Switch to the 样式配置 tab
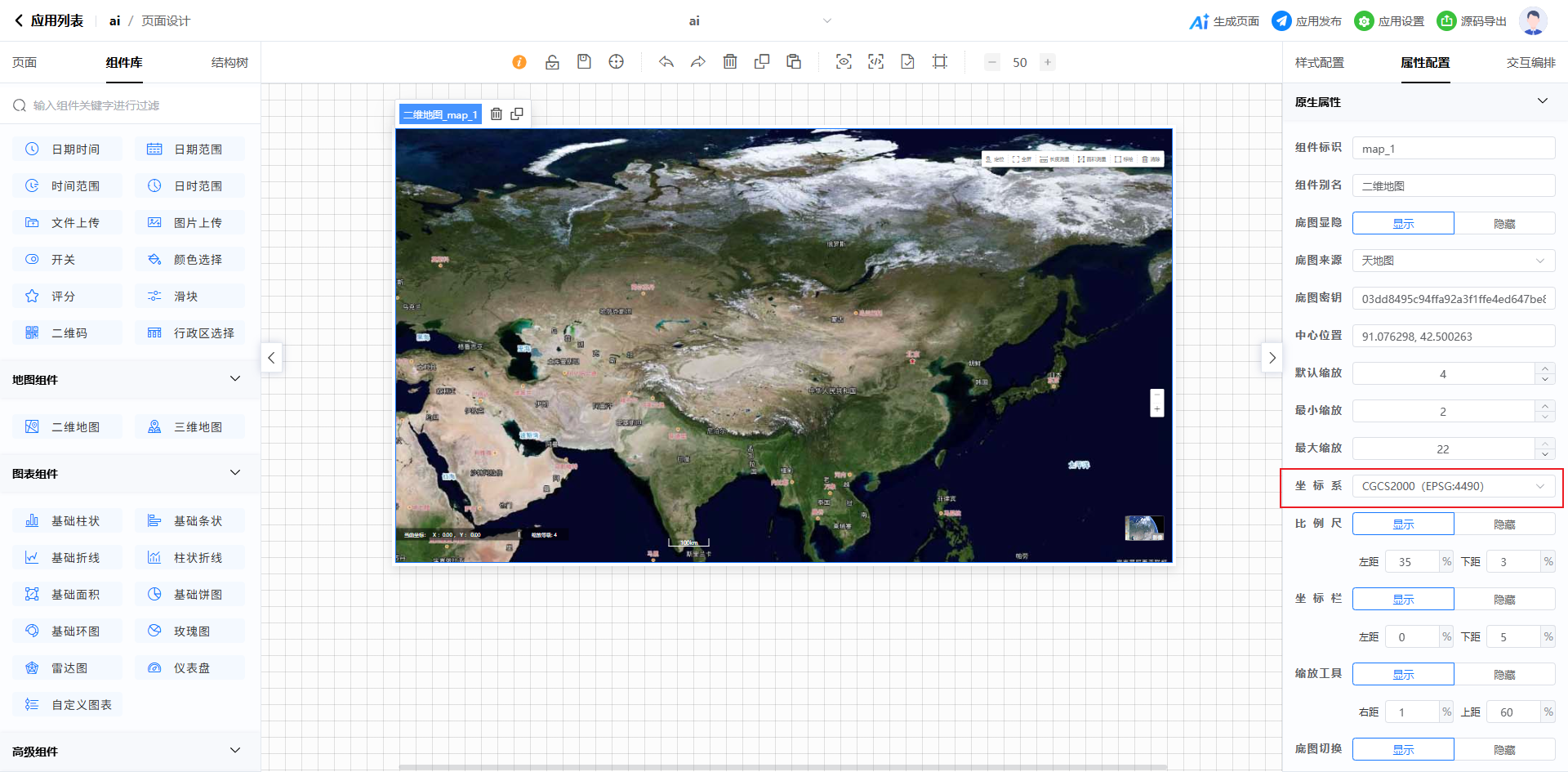Image resolution: width=1568 pixels, height=772 pixels. pyautogui.click(x=1319, y=63)
